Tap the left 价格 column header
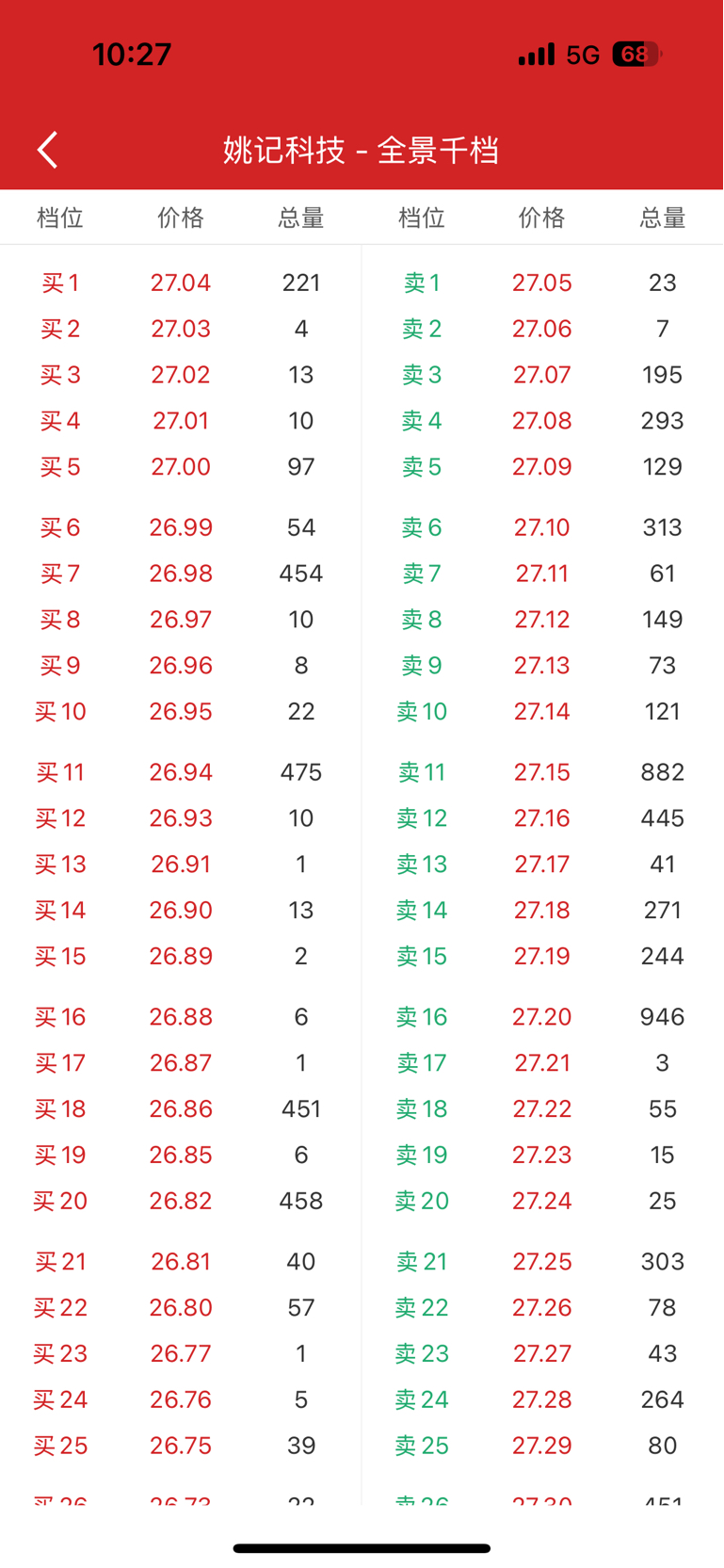 (x=181, y=218)
